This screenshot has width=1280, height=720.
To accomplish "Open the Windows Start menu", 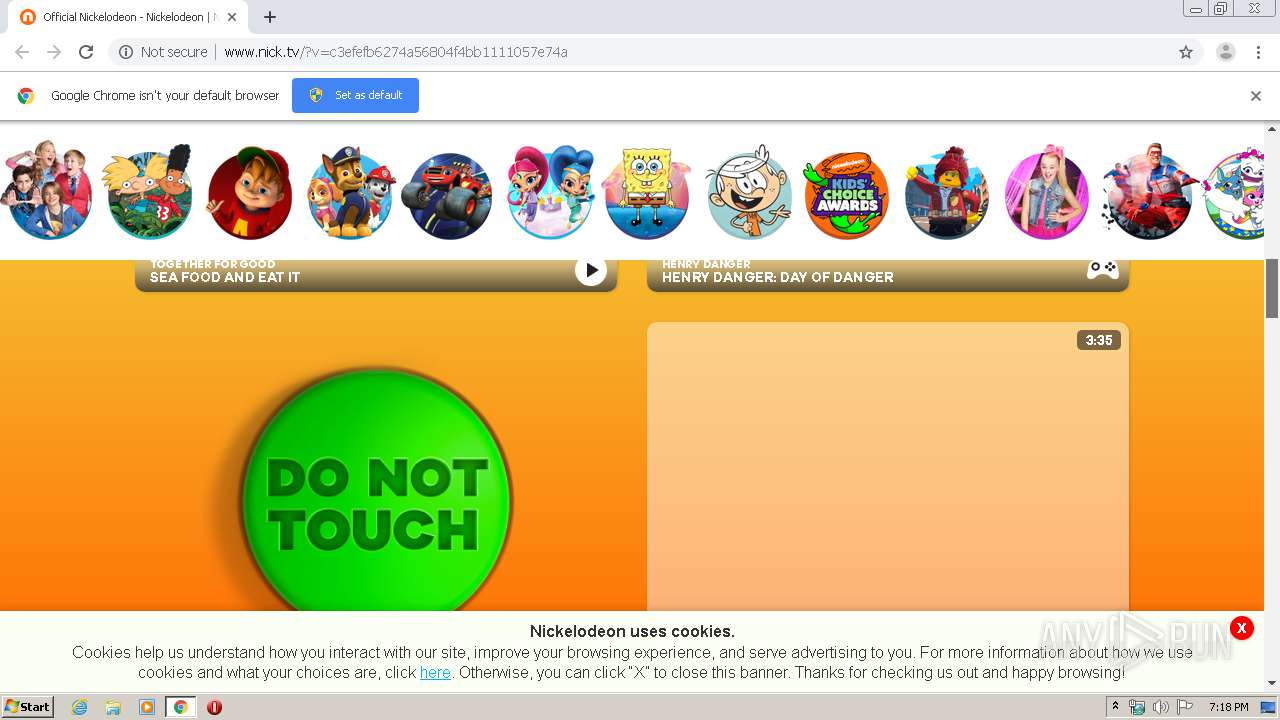I will click(27, 707).
